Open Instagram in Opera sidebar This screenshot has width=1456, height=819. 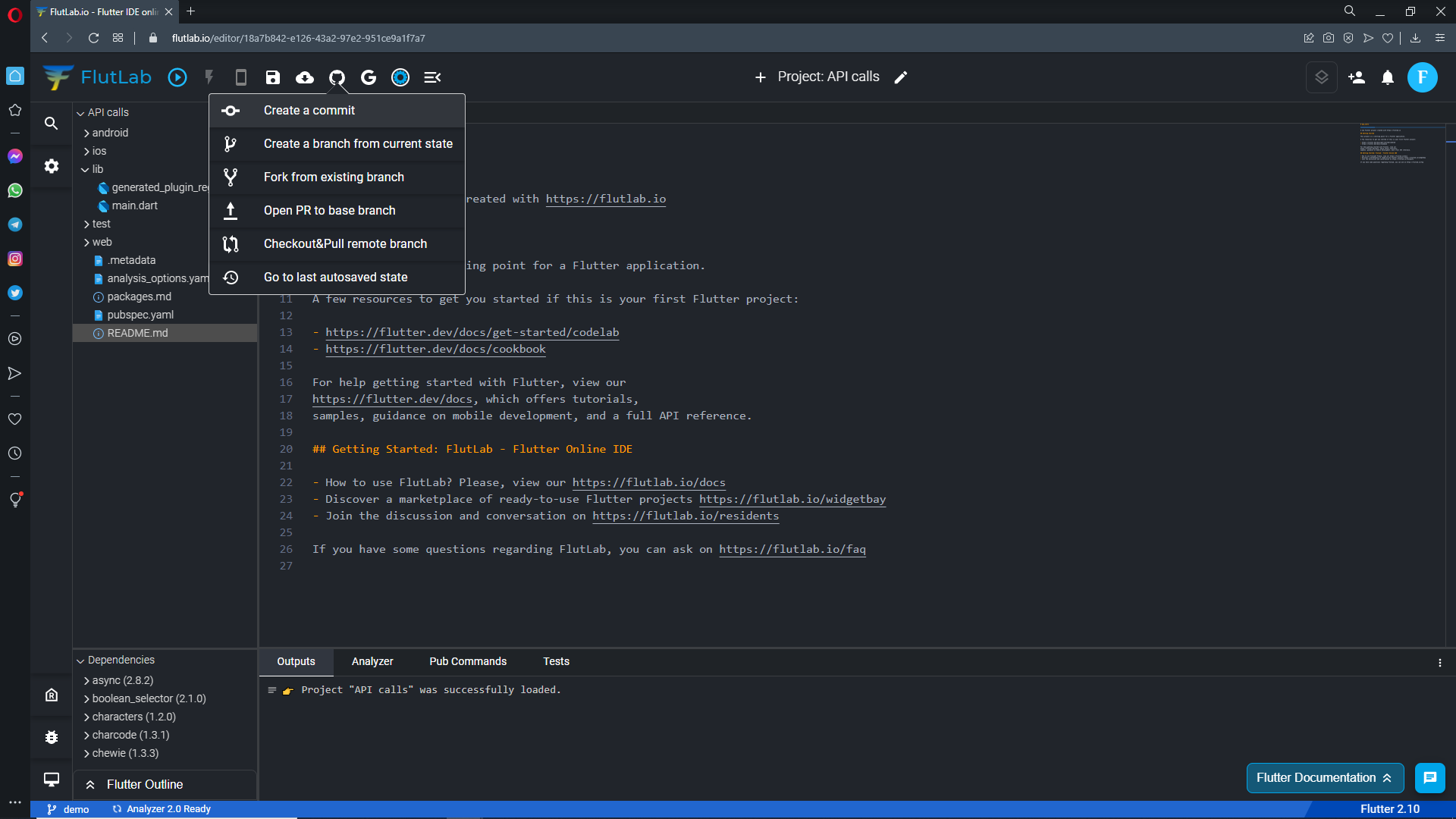click(15, 259)
